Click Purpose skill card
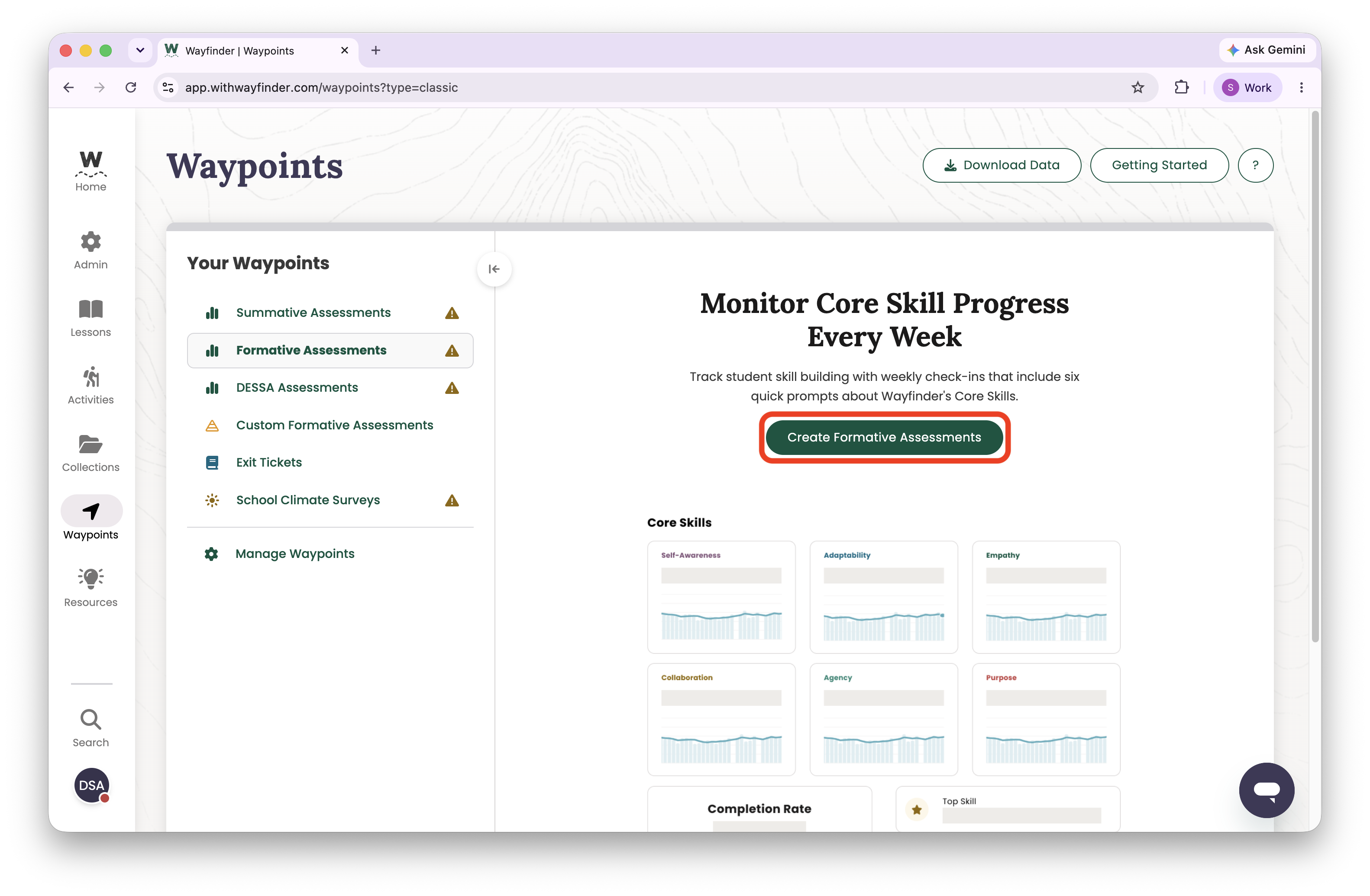This screenshot has width=1370, height=896. tap(1046, 719)
